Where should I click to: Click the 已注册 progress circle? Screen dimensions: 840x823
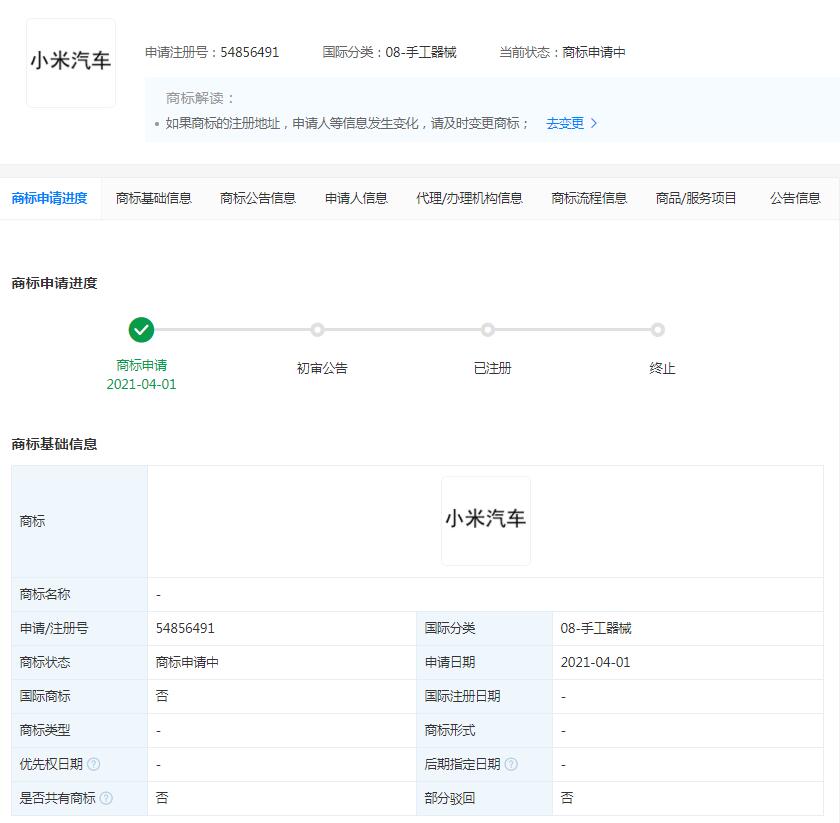click(x=487, y=330)
